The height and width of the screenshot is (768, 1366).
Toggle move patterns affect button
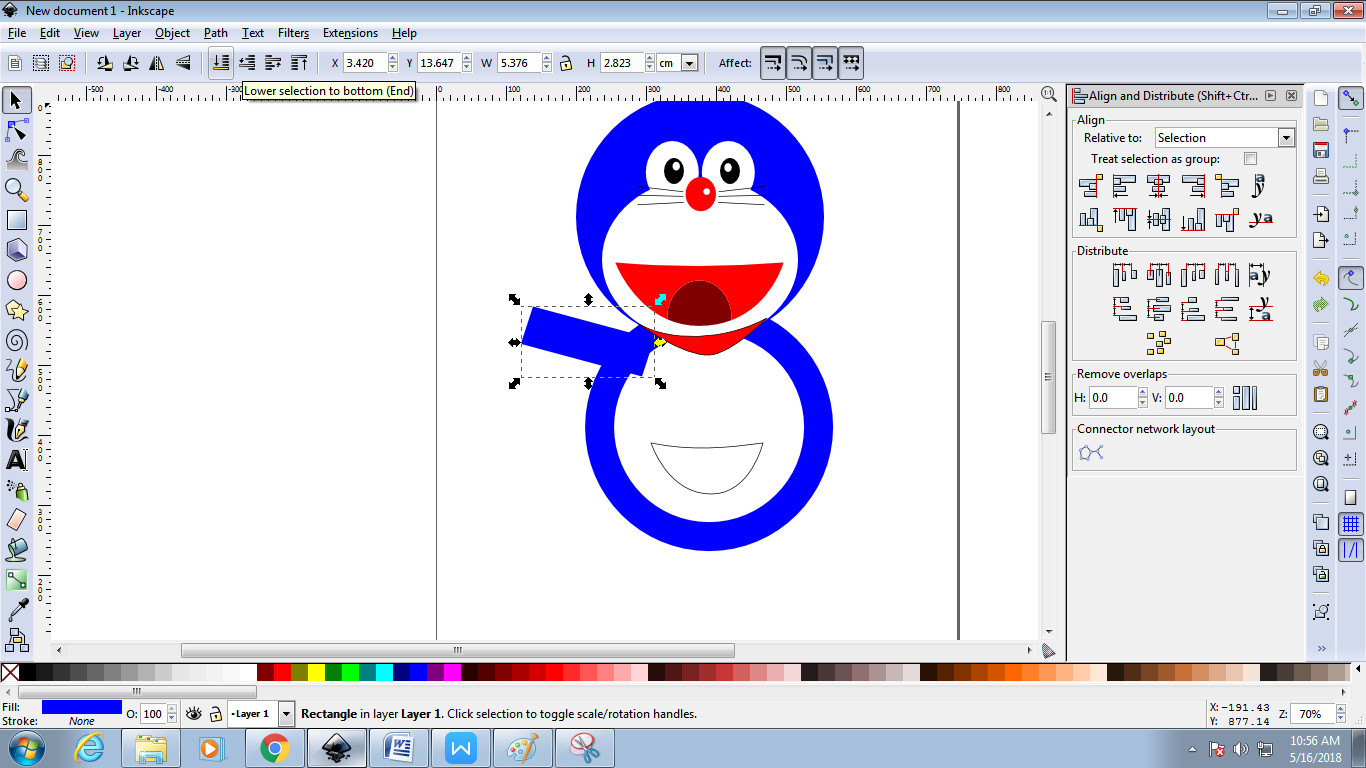(850, 63)
